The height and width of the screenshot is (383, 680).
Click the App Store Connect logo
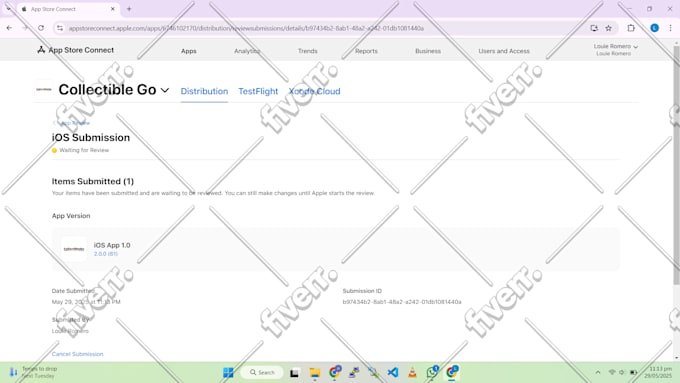[x=75, y=50]
